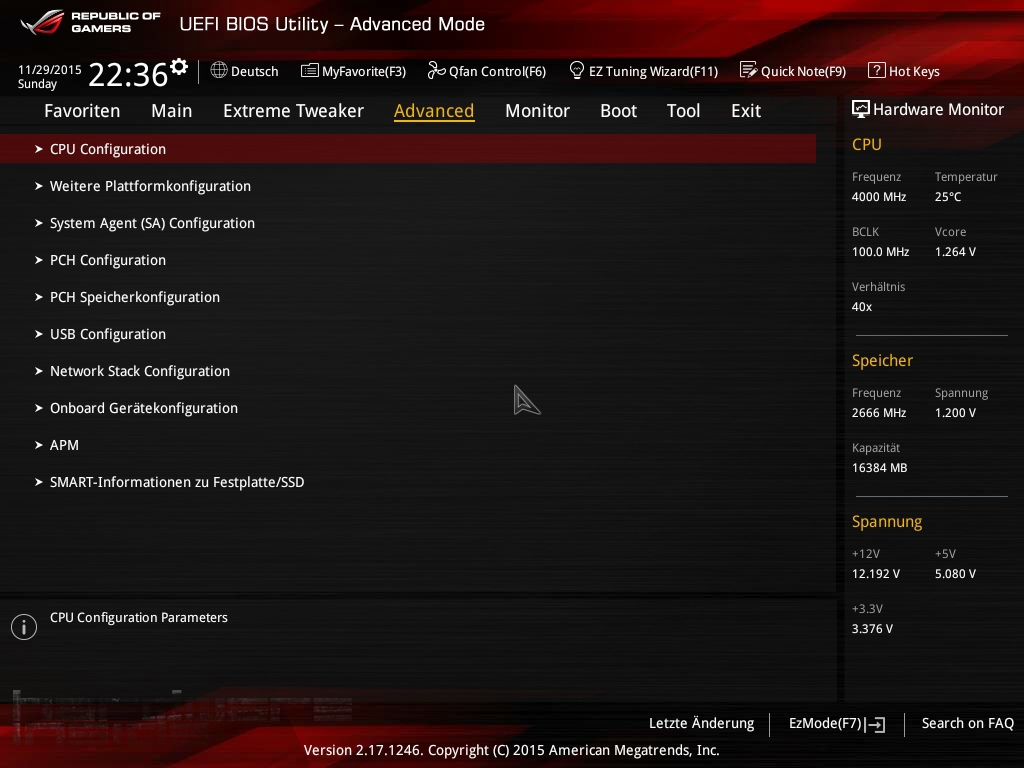
Task: Click Letzte Änderung button
Action: [x=701, y=723]
